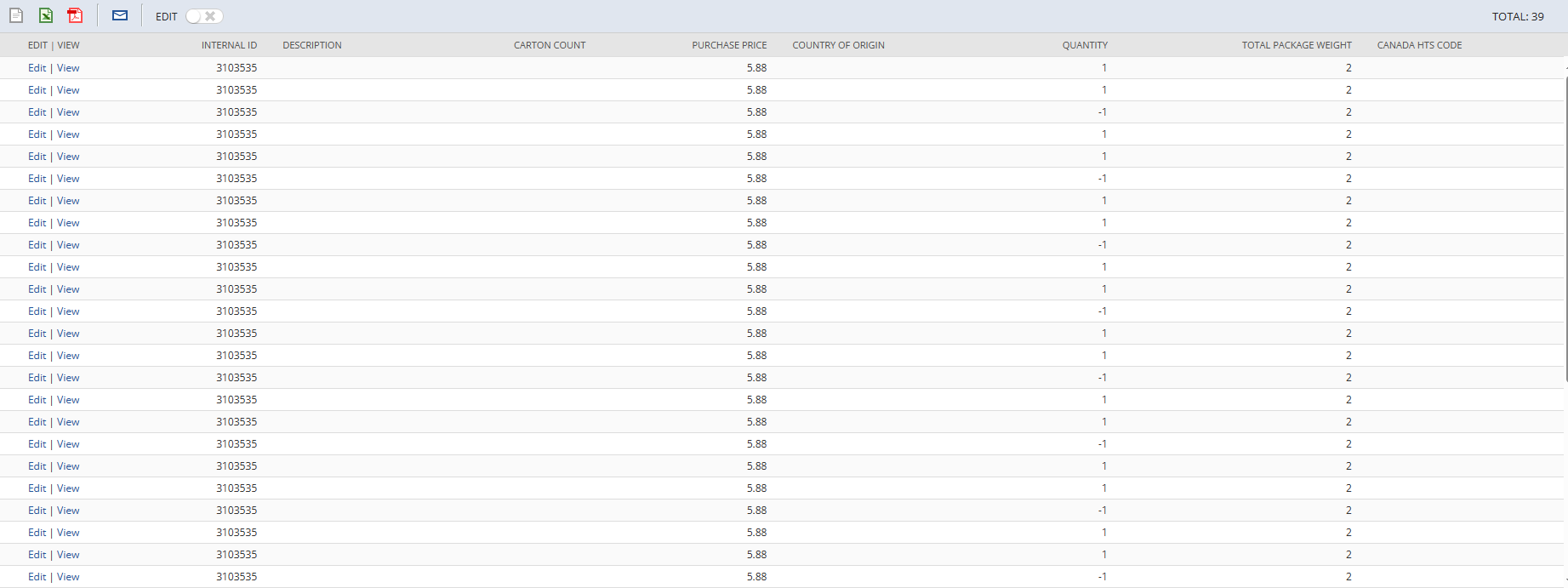Sort by Carton Count column header
This screenshot has width=1568, height=588.
point(550,45)
